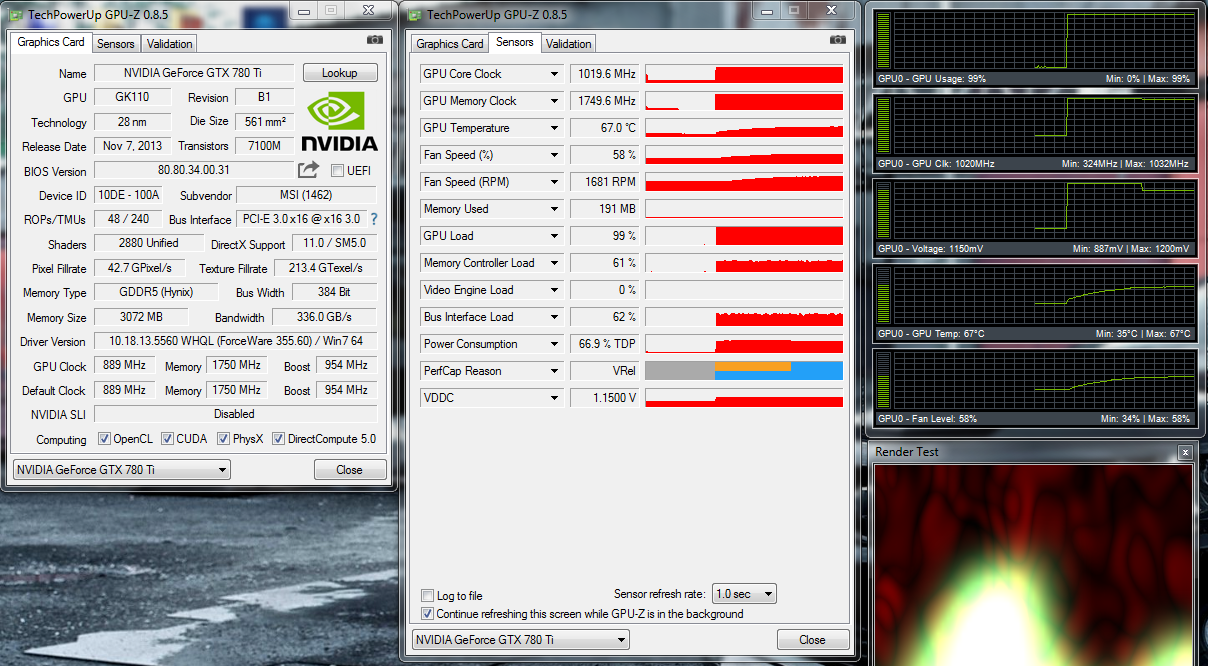The height and width of the screenshot is (666, 1208).
Task: Click the PerfCap Reason colored bar
Action: point(744,371)
